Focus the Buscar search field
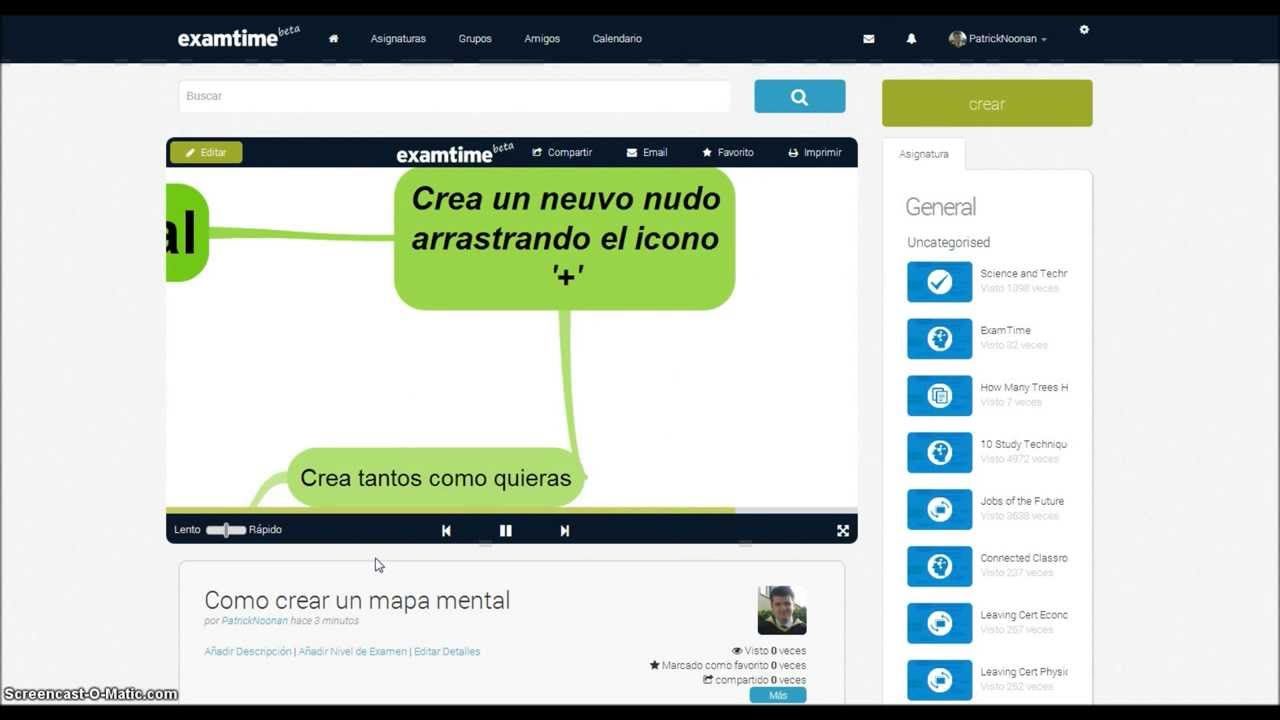1280x720 pixels. point(455,96)
